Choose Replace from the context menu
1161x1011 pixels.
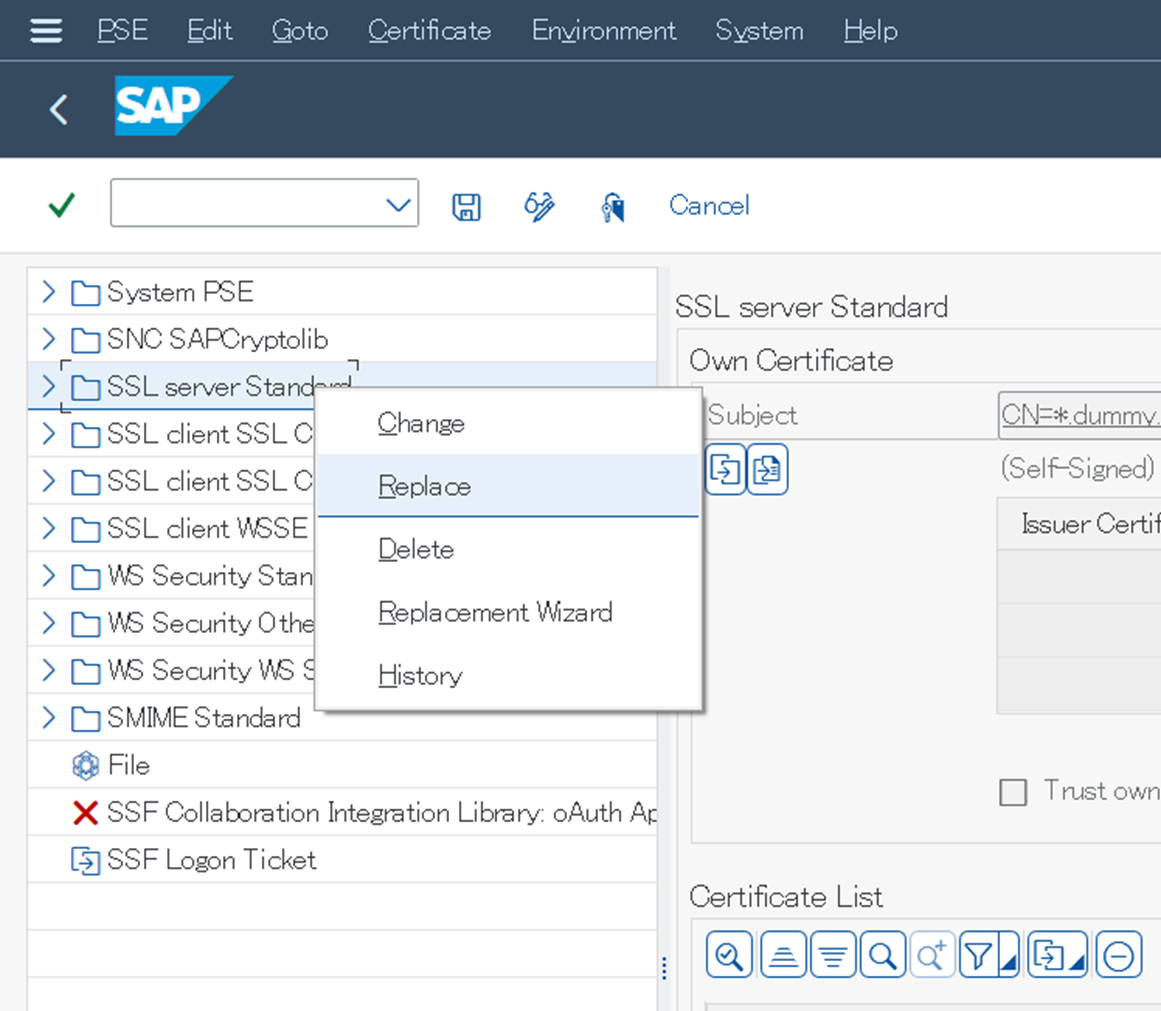pyautogui.click(x=425, y=487)
